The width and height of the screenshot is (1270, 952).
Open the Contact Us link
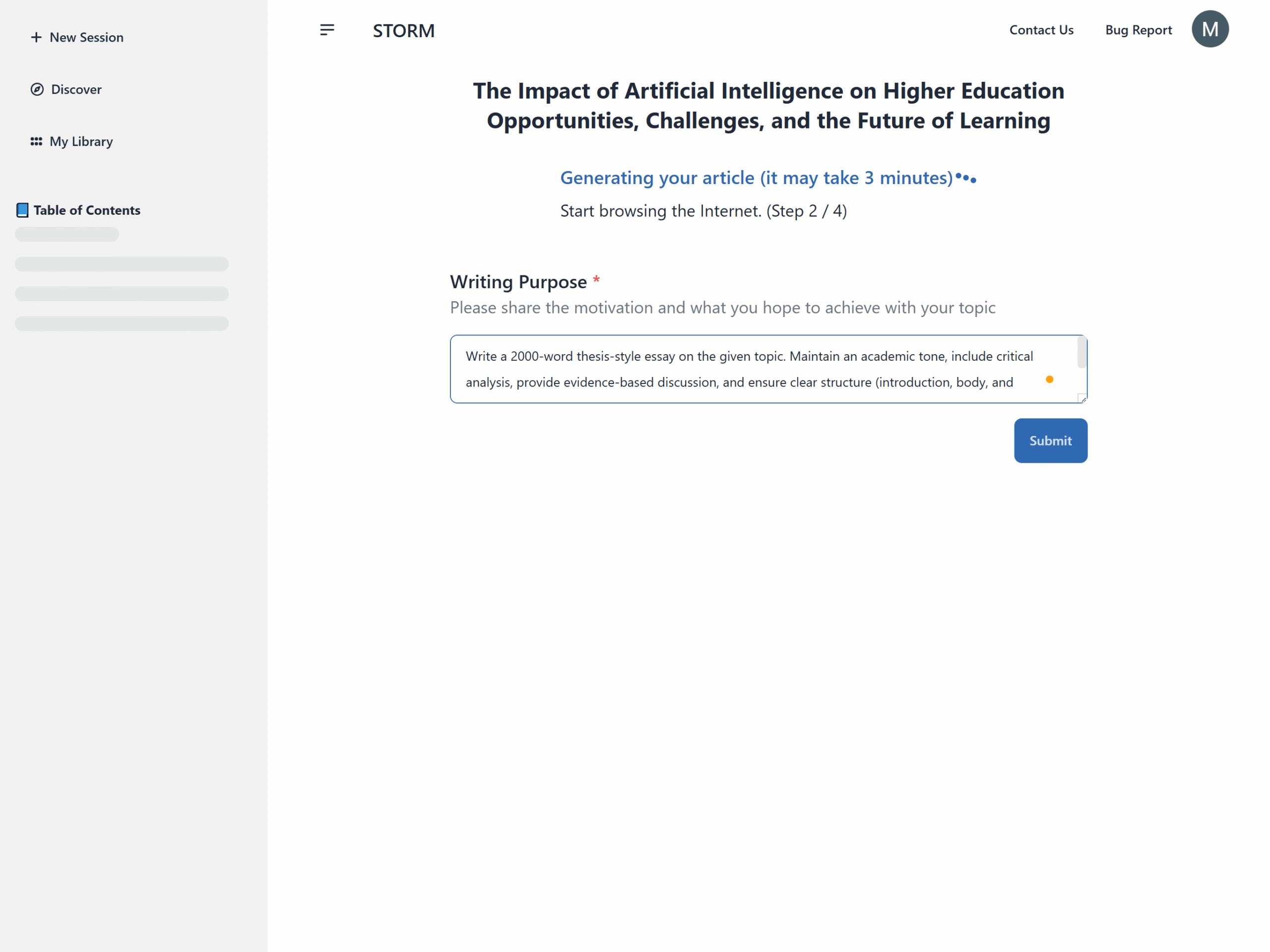pyautogui.click(x=1041, y=30)
